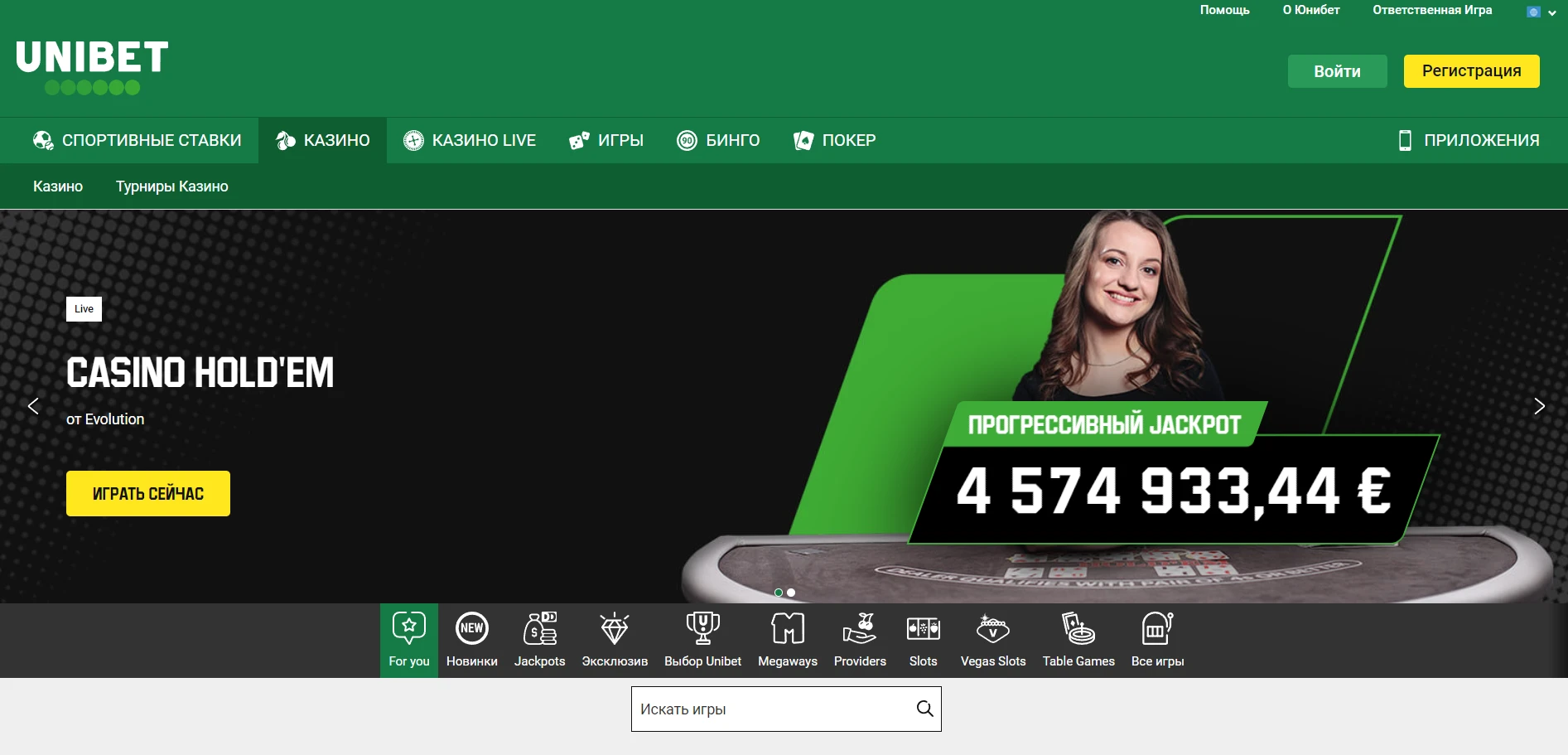Click the progressive jackpot amount display
Image resolution: width=1568 pixels, height=755 pixels.
coord(1173,491)
